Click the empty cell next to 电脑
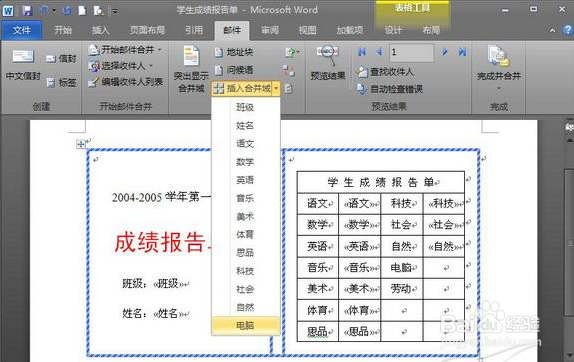The height and width of the screenshot is (362, 574). point(444,268)
